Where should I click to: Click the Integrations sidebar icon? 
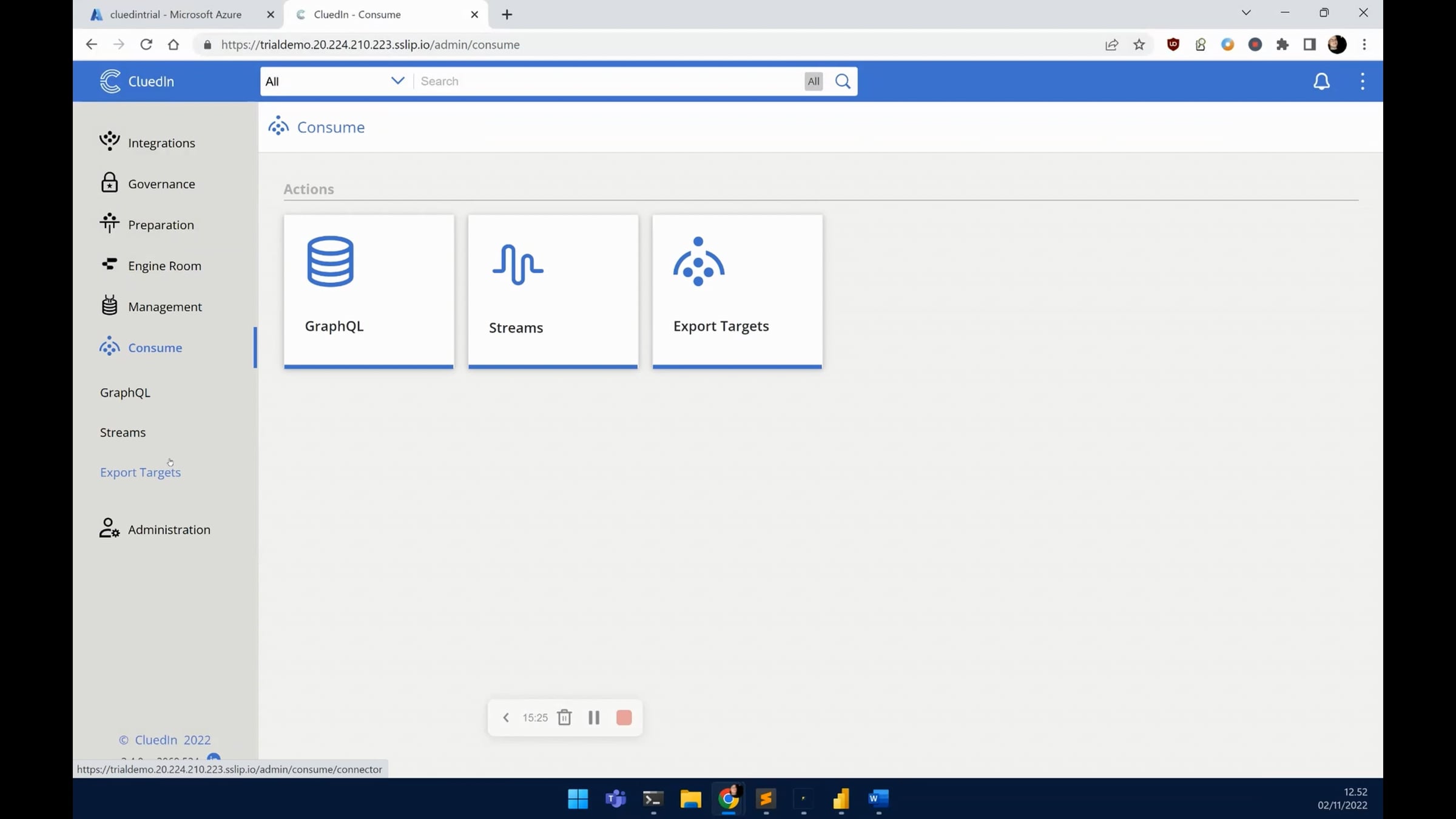point(109,141)
